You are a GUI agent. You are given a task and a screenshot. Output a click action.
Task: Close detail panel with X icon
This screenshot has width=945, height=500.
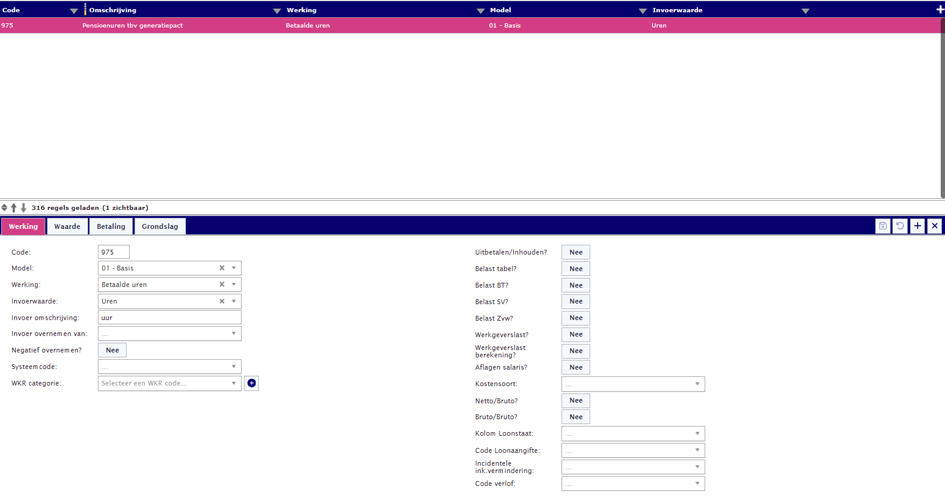(x=935, y=226)
